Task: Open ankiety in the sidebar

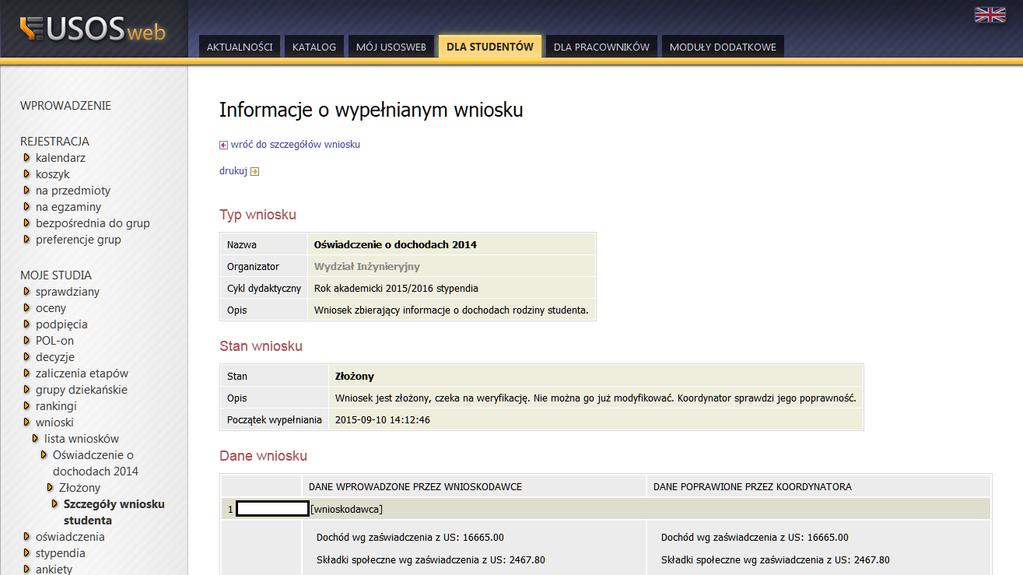Action: tap(54, 568)
